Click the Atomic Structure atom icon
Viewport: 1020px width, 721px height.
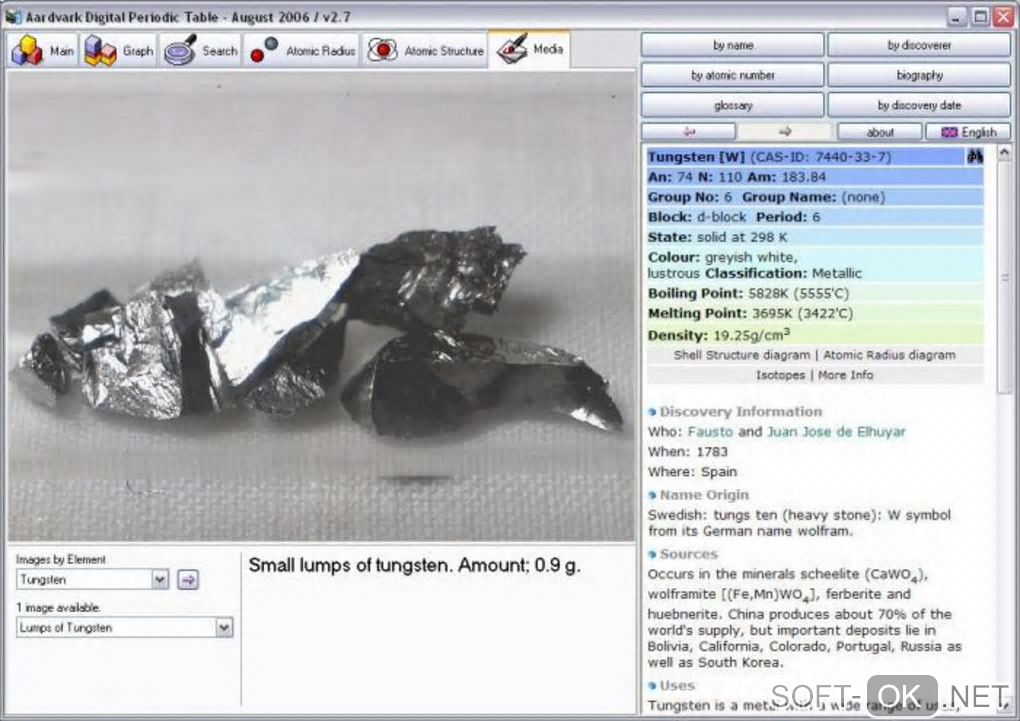click(382, 50)
